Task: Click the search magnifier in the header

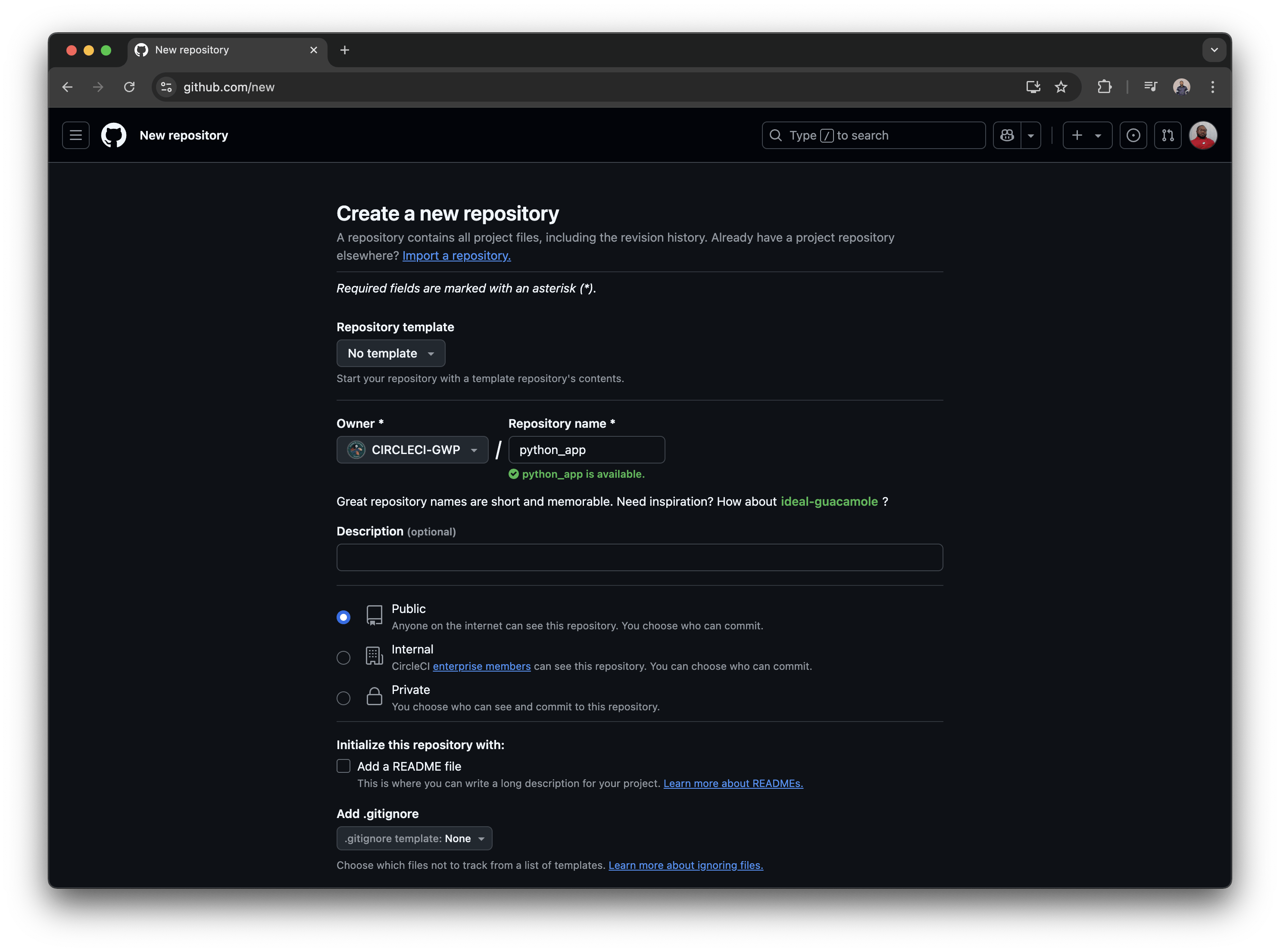Action: [775, 135]
